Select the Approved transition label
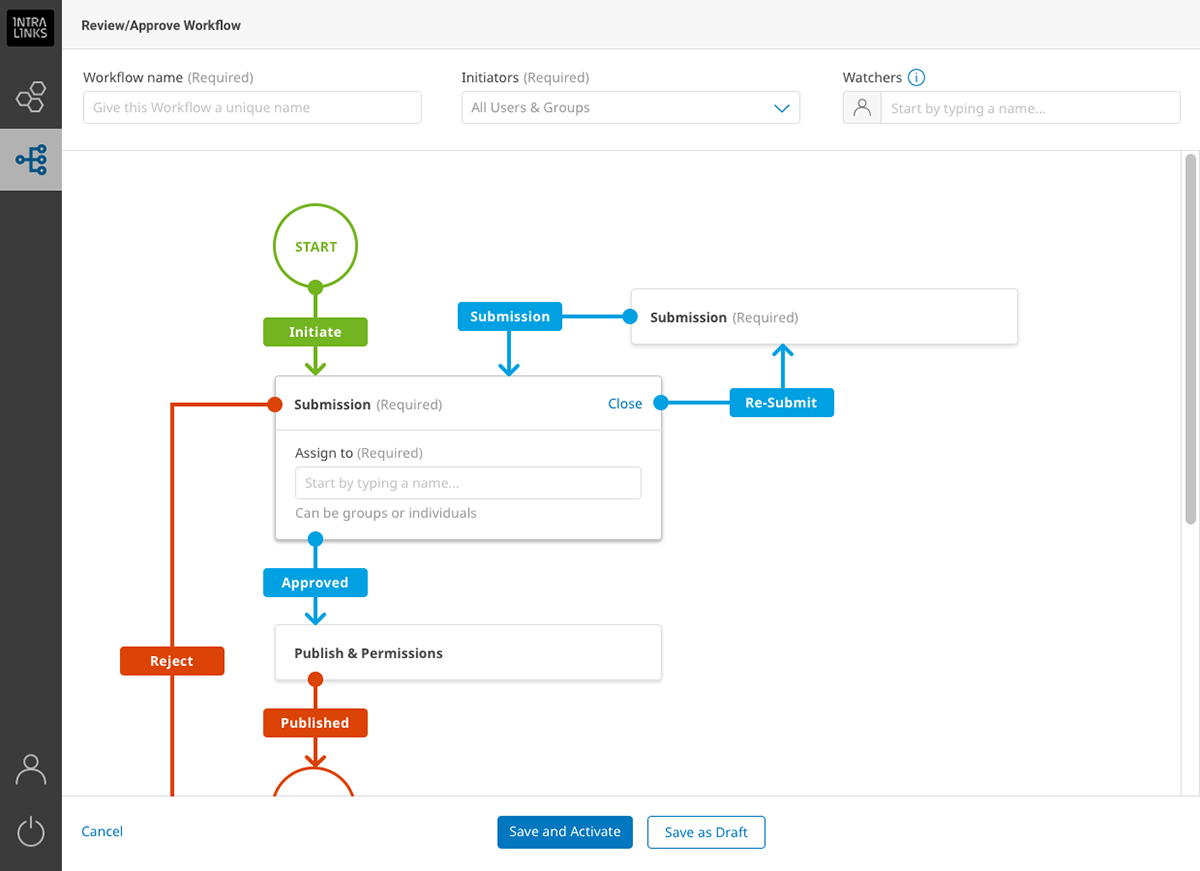This screenshot has height=871, width=1200. point(315,582)
